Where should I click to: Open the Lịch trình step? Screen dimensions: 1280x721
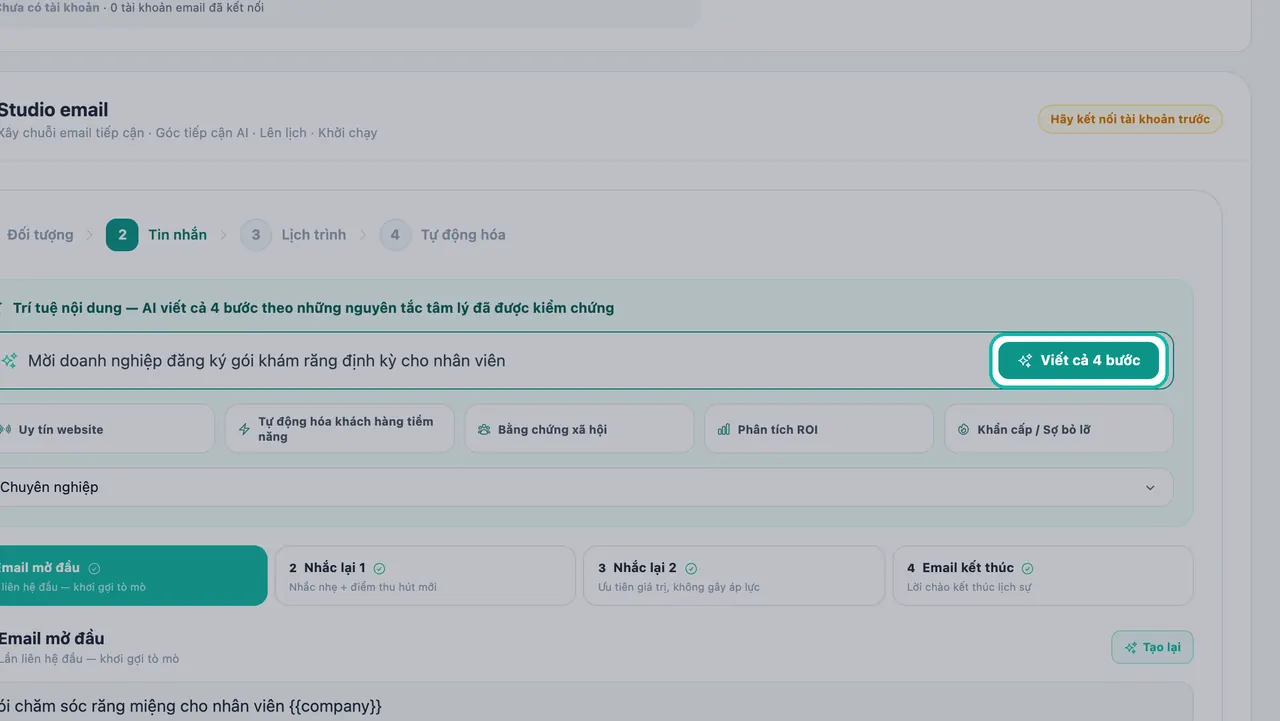(293, 235)
